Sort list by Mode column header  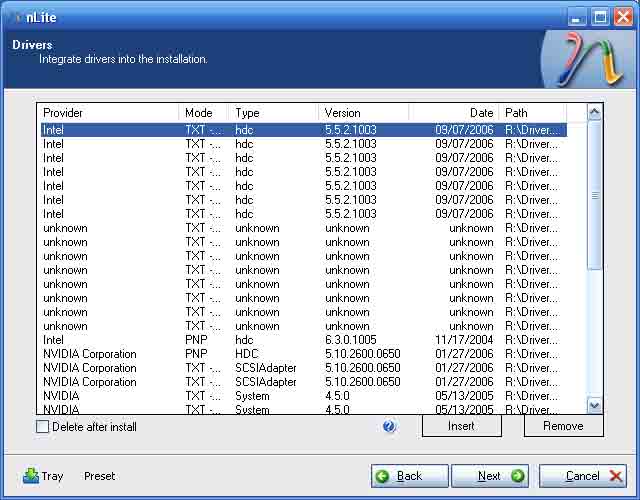(x=202, y=113)
